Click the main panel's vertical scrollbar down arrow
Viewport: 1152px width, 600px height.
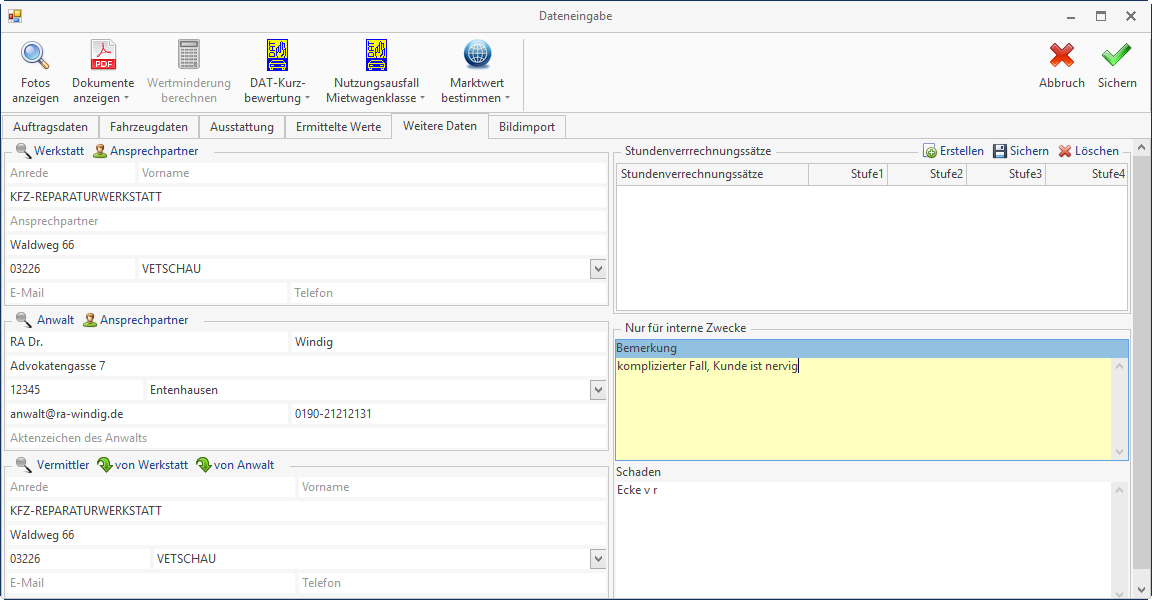click(1142, 590)
